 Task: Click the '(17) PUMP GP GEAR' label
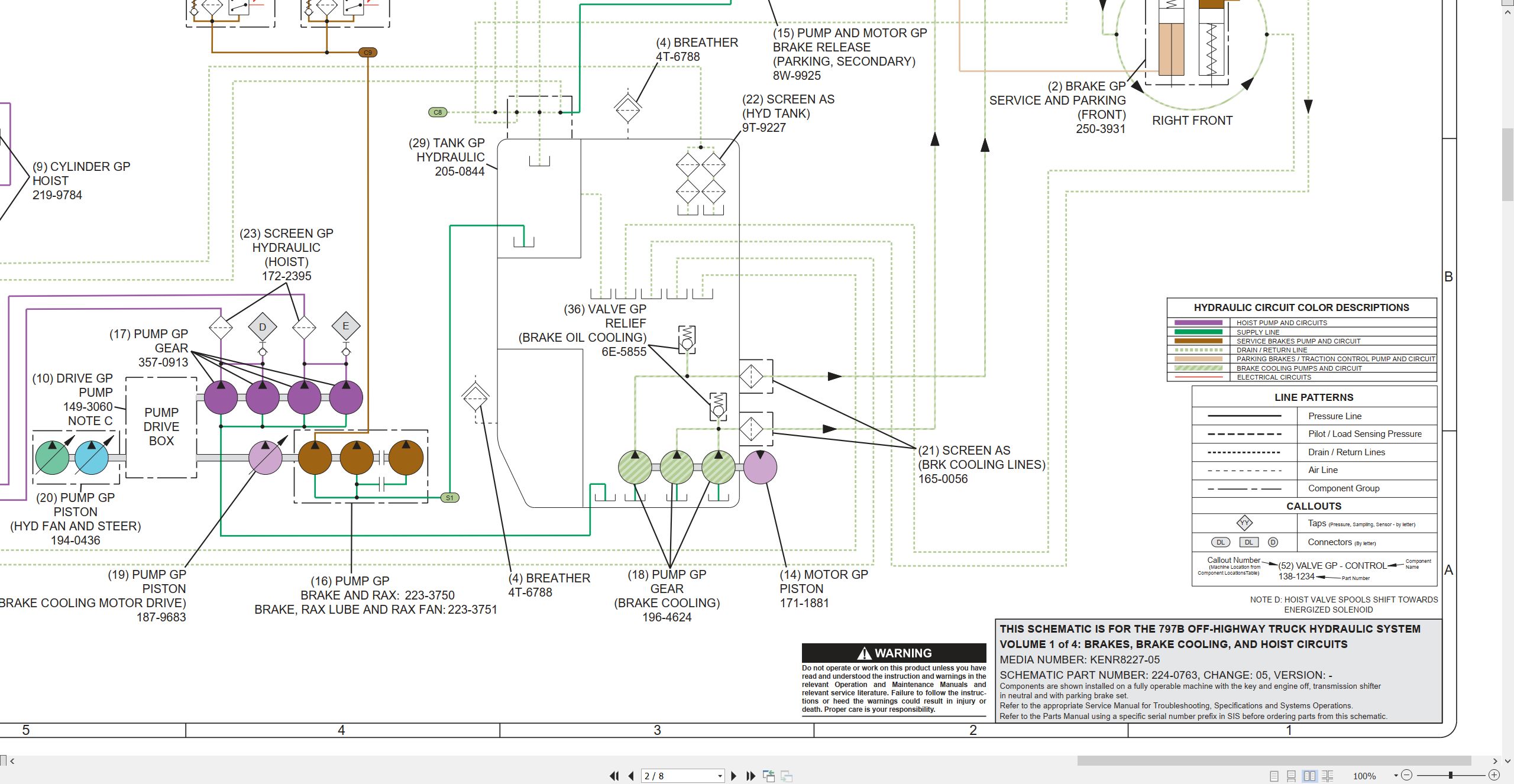[x=149, y=348]
